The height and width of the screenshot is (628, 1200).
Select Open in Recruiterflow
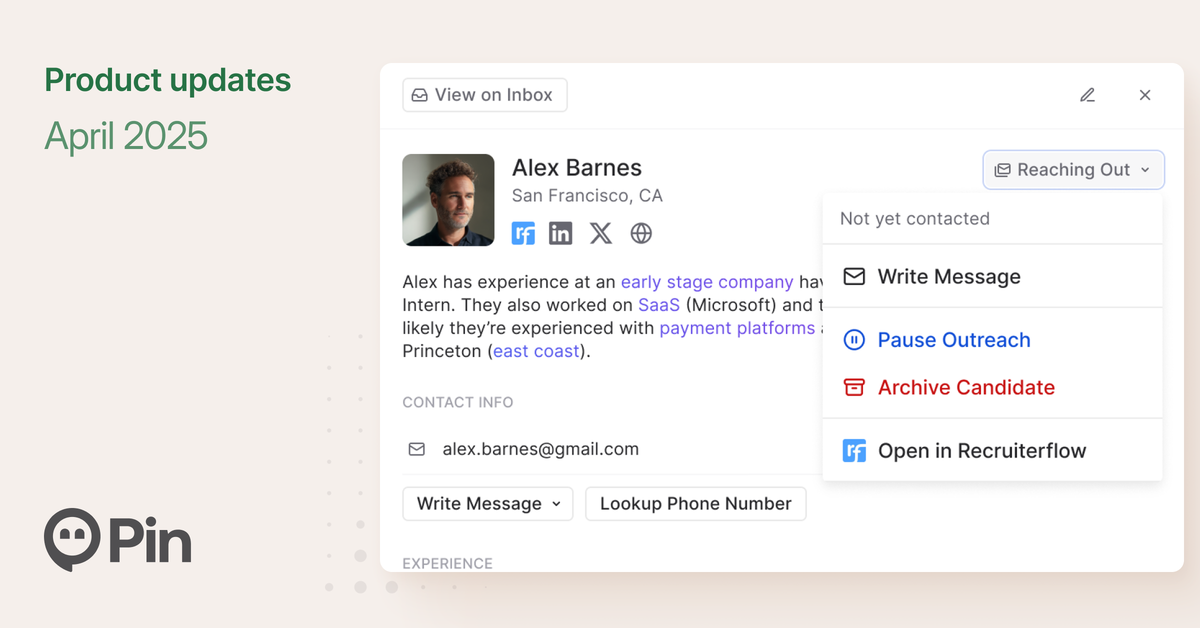pyautogui.click(x=982, y=451)
